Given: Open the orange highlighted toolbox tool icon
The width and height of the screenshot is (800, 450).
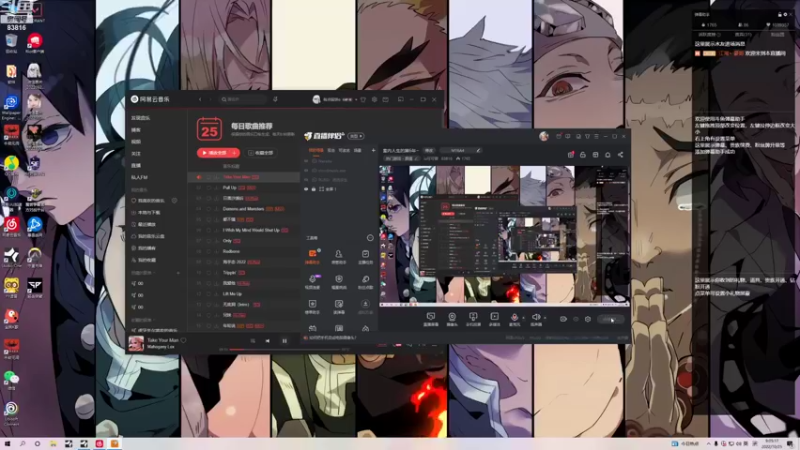Looking at the screenshot, I should click(x=312, y=254).
